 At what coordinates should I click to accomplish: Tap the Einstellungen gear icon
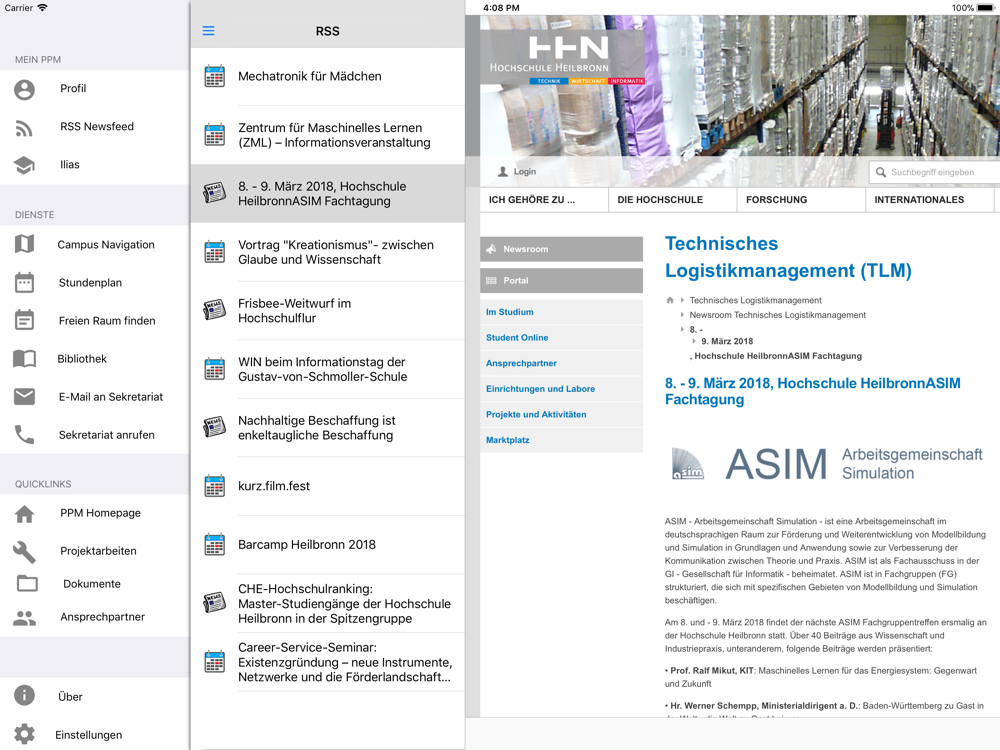coord(24,734)
